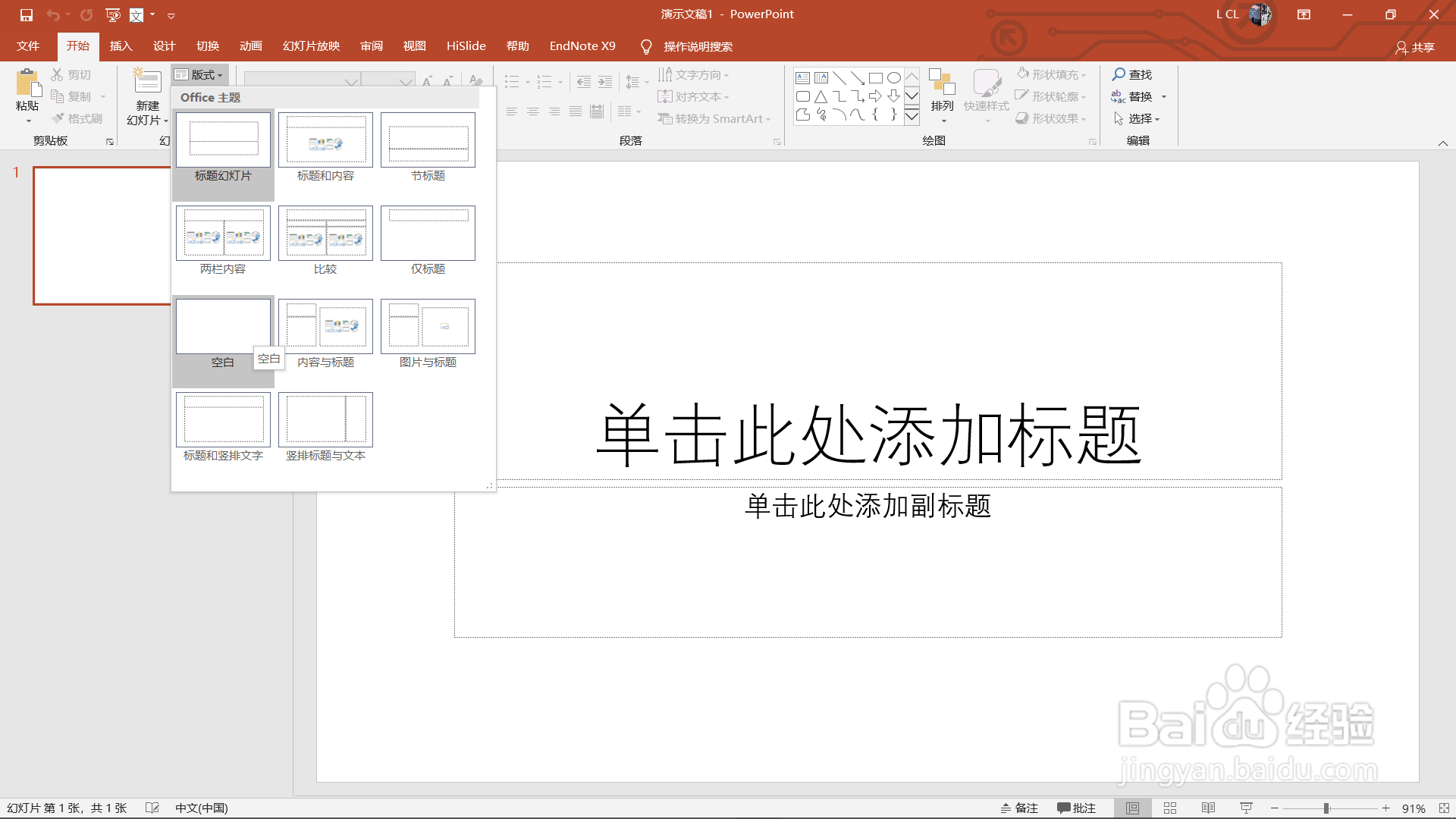
Task: Click the New Slide icon
Action: click(147, 82)
